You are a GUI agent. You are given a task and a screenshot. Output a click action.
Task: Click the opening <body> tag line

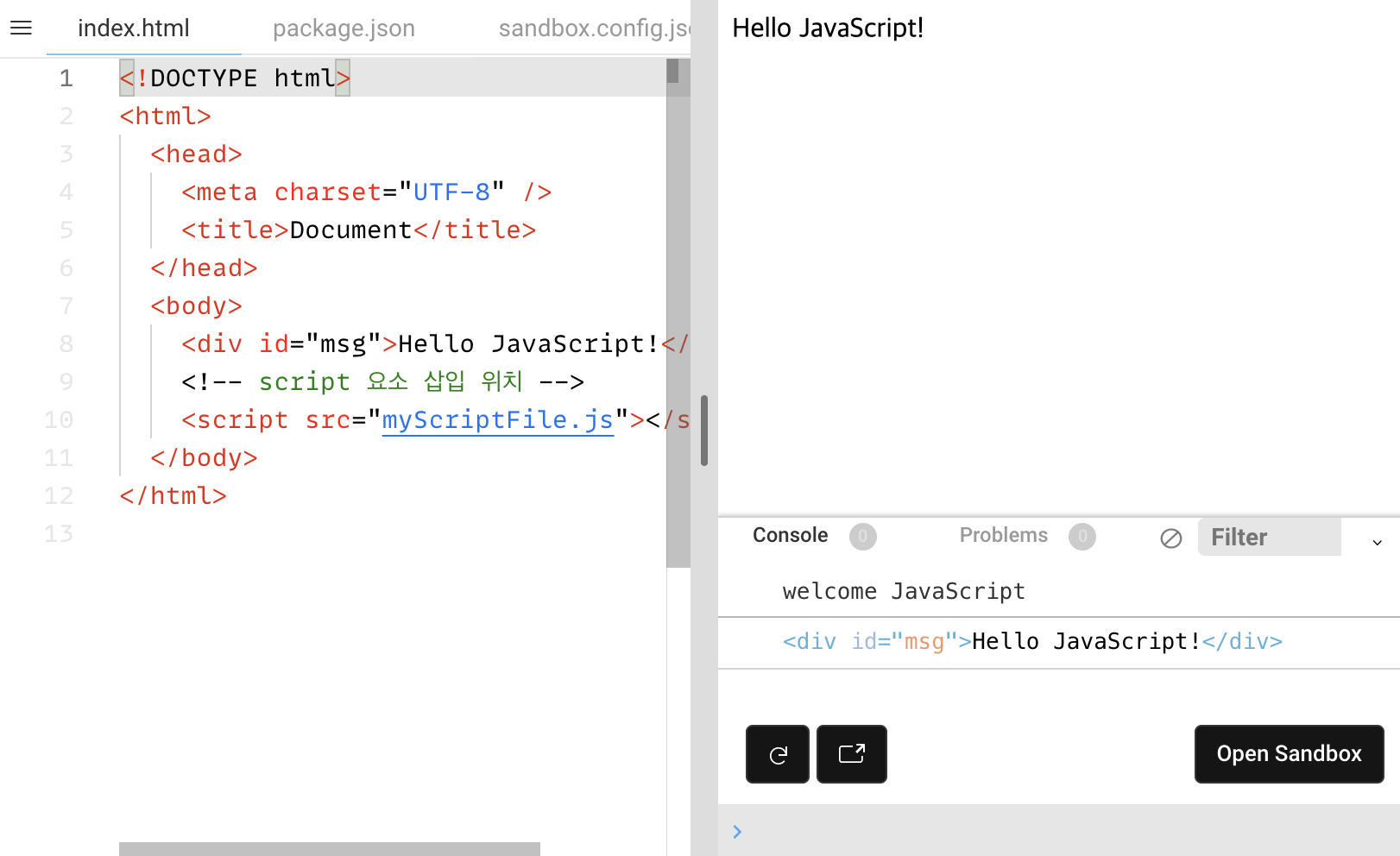point(196,306)
